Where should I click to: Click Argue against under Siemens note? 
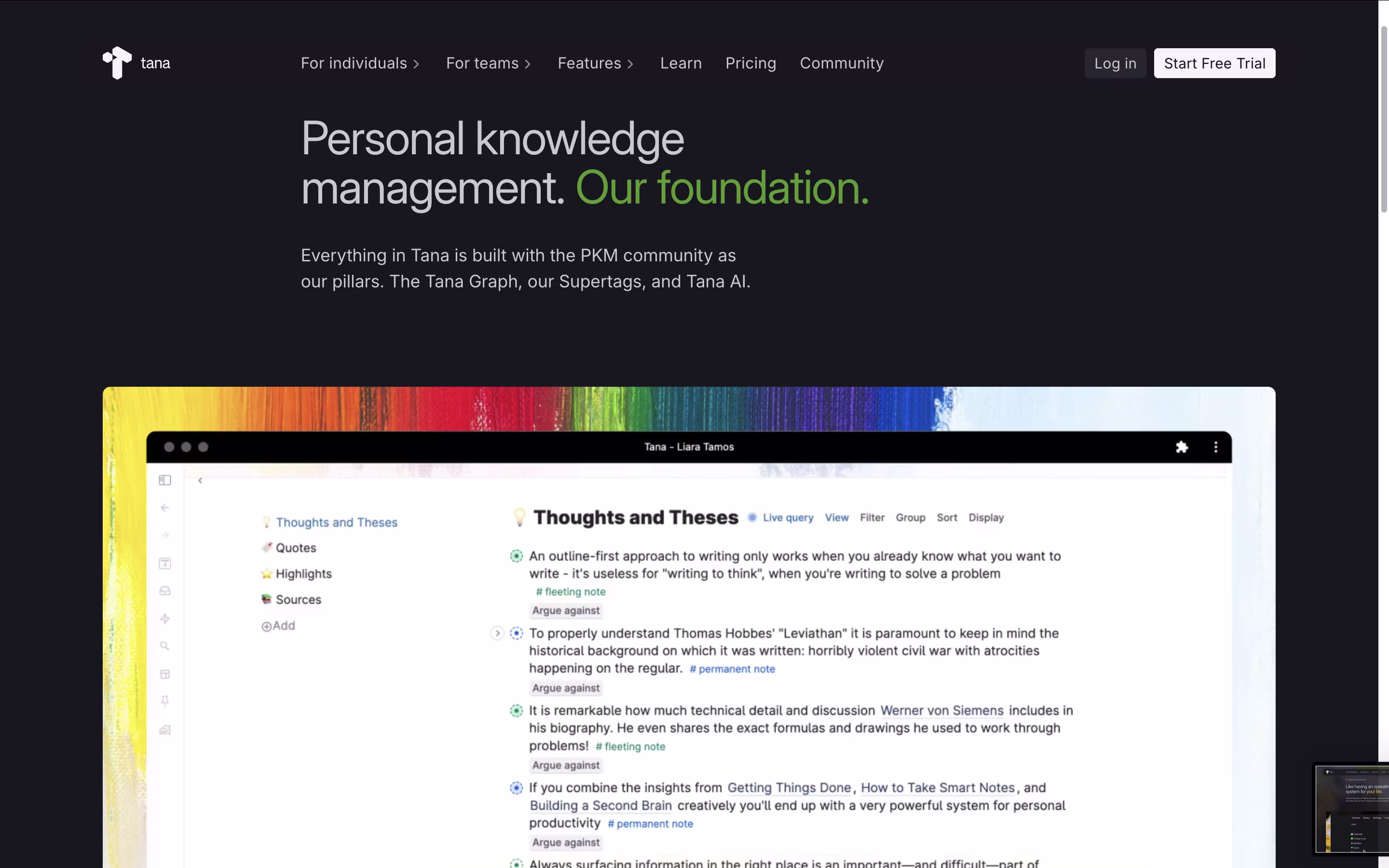(x=566, y=765)
